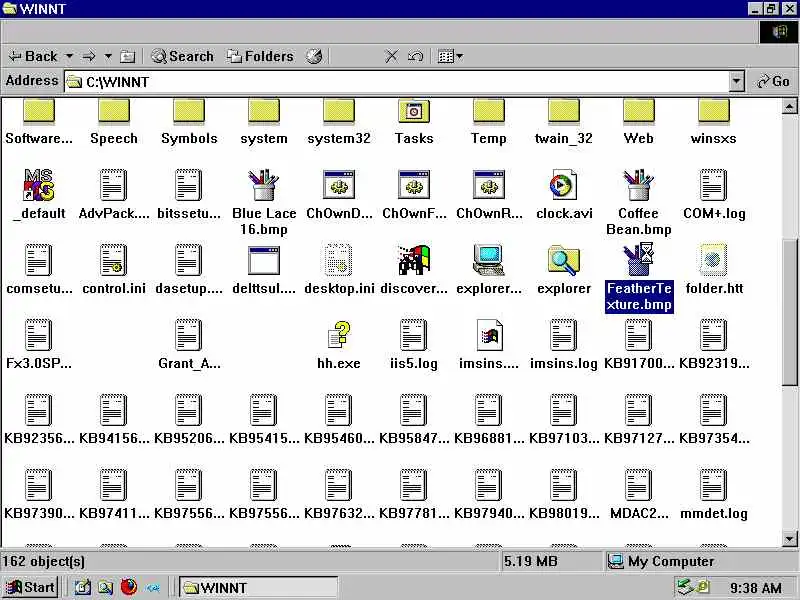
Task: Select the winsxs folder
Action: (713, 122)
